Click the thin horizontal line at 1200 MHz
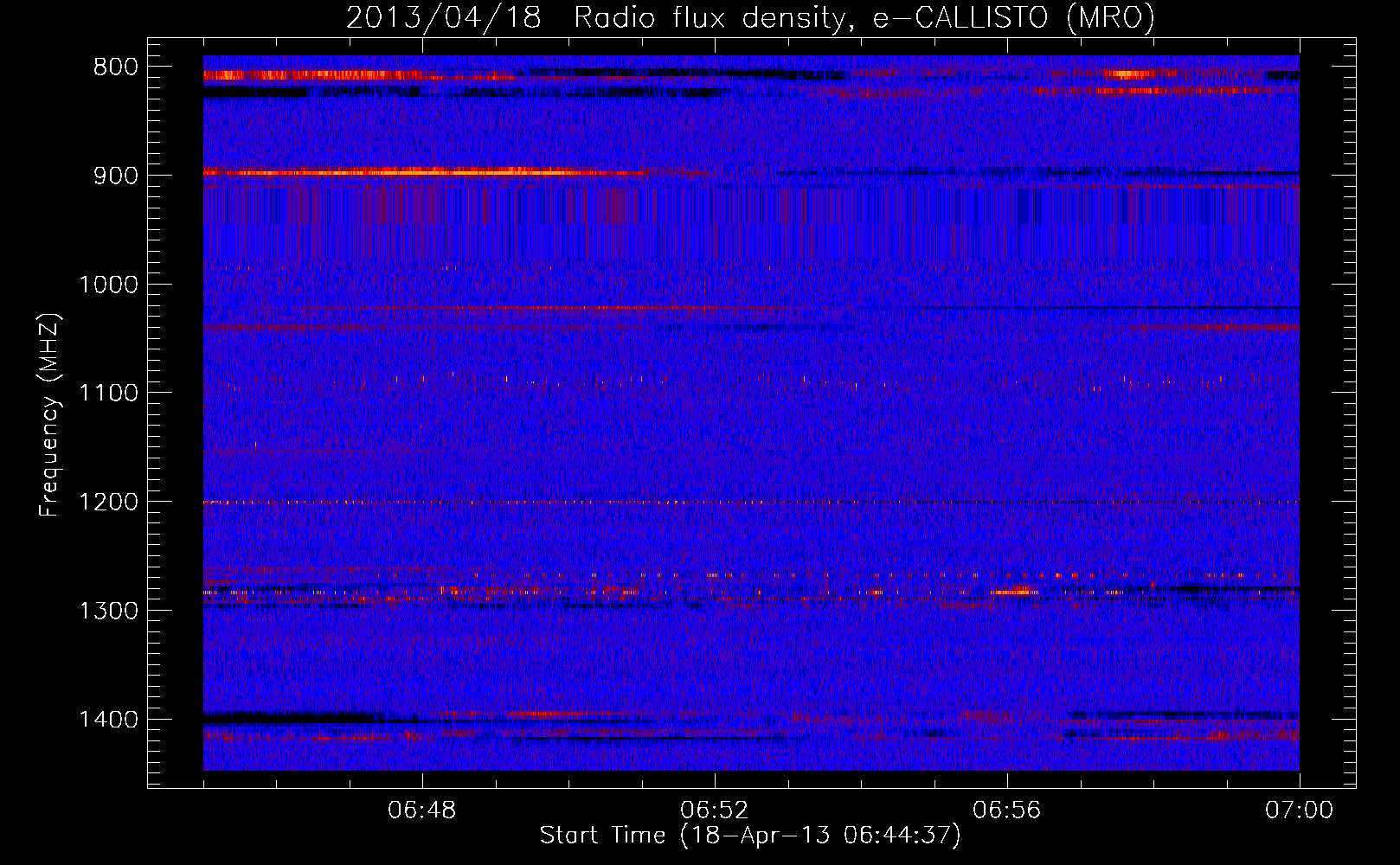This screenshot has height=865, width=1400. (x=751, y=502)
